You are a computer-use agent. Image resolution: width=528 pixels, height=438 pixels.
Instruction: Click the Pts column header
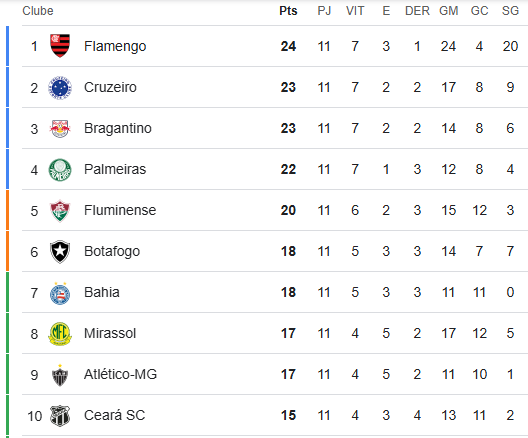[x=288, y=11]
